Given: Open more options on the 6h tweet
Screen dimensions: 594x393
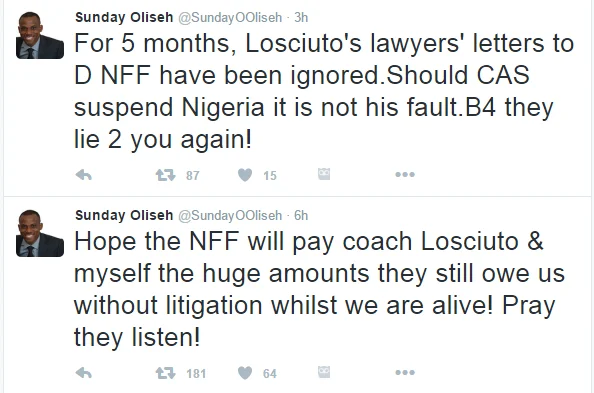Looking at the screenshot, I should [x=405, y=373].
